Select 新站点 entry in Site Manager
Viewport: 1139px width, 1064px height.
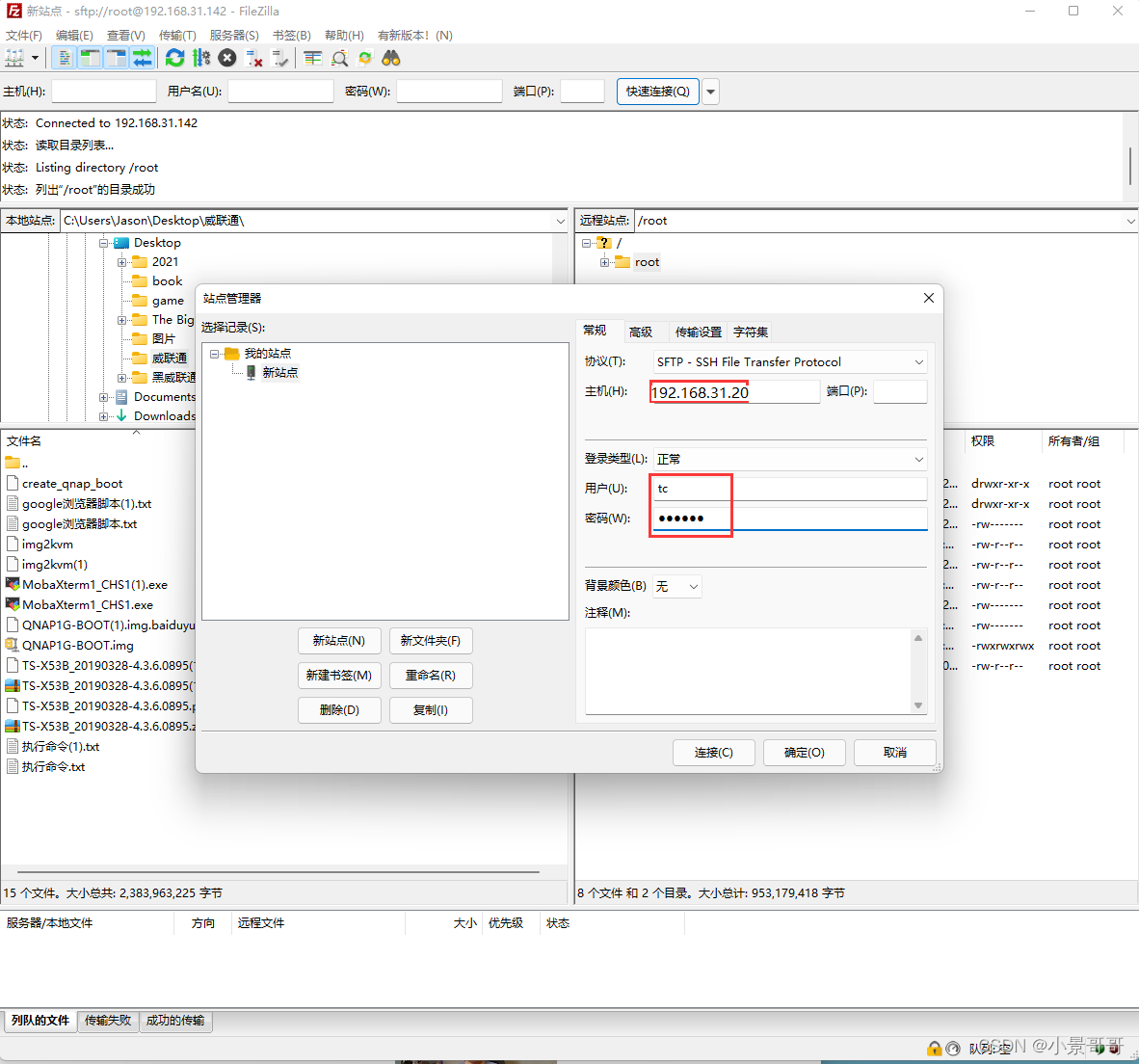[279, 373]
